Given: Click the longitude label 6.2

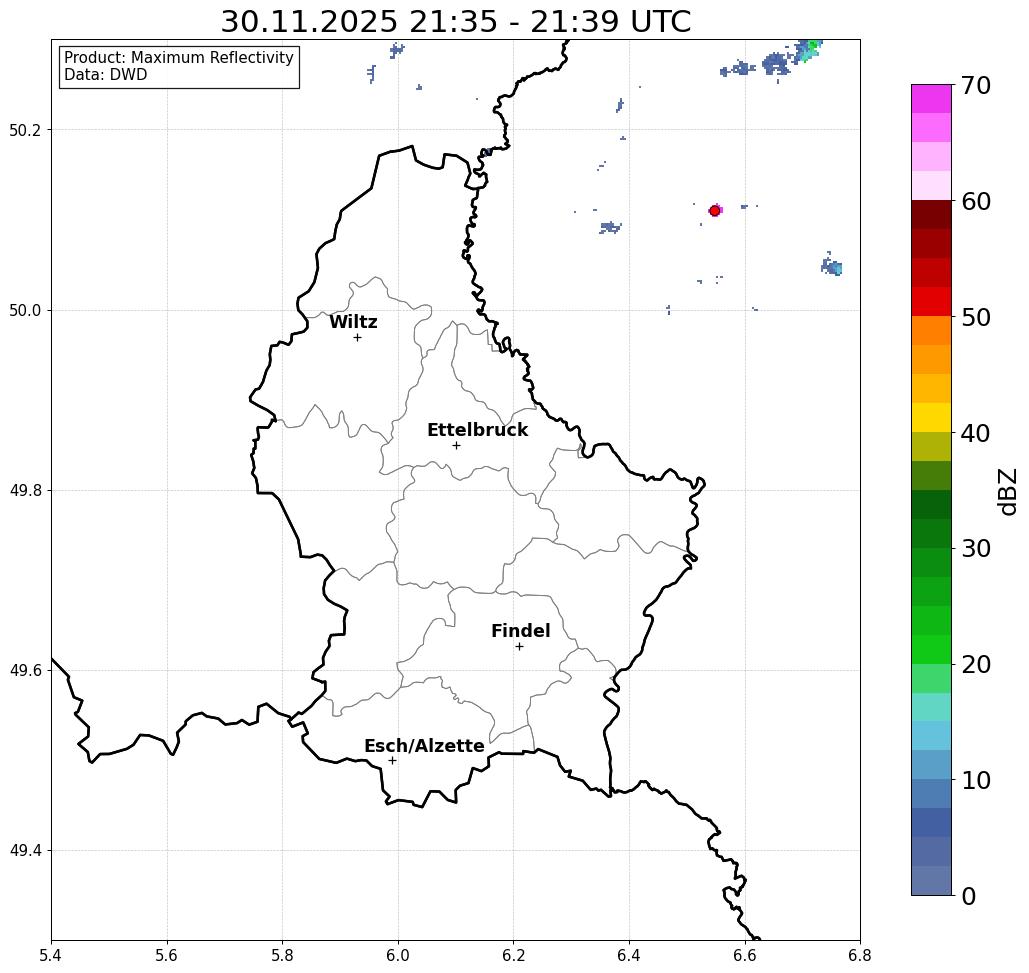Looking at the screenshot, I should coord(514,955).
